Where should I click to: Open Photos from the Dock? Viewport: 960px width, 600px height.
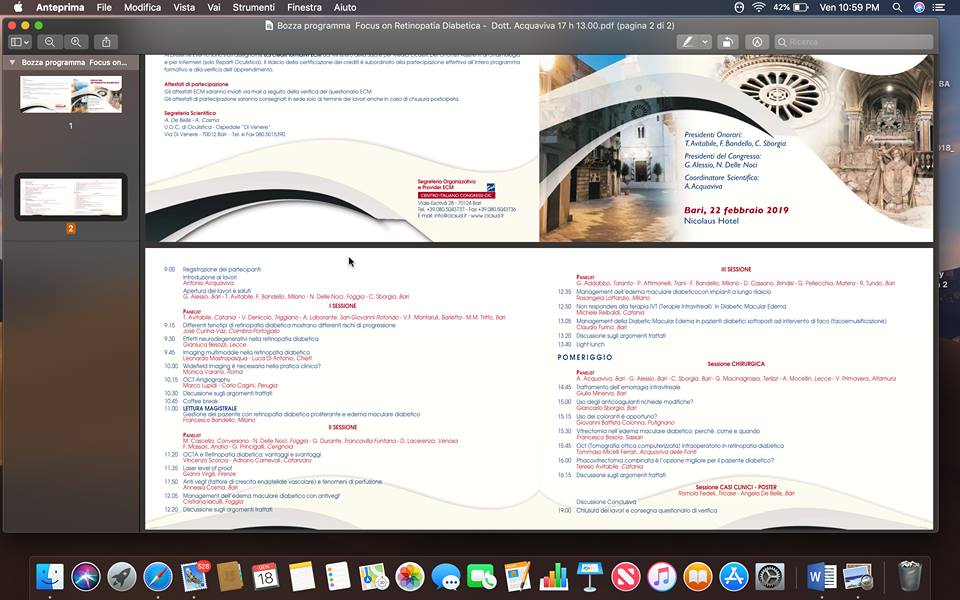click(x=410, y=576)
